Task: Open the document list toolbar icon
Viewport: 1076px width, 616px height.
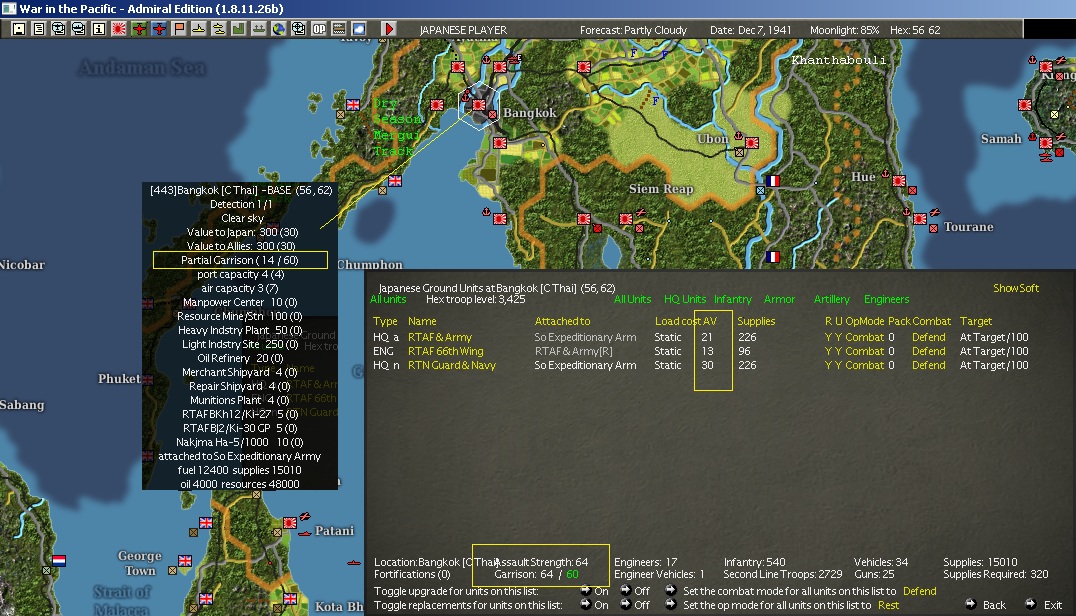Action: coord(38,29)
